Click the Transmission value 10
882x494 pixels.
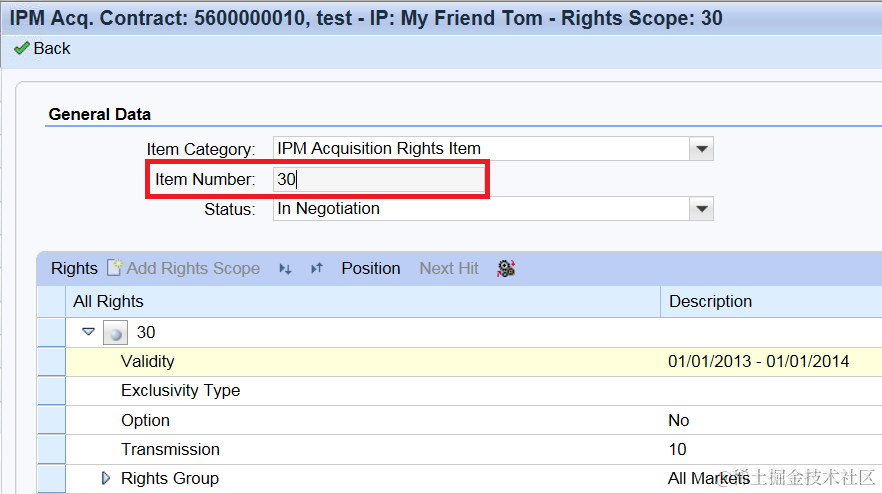pos(677,450)
